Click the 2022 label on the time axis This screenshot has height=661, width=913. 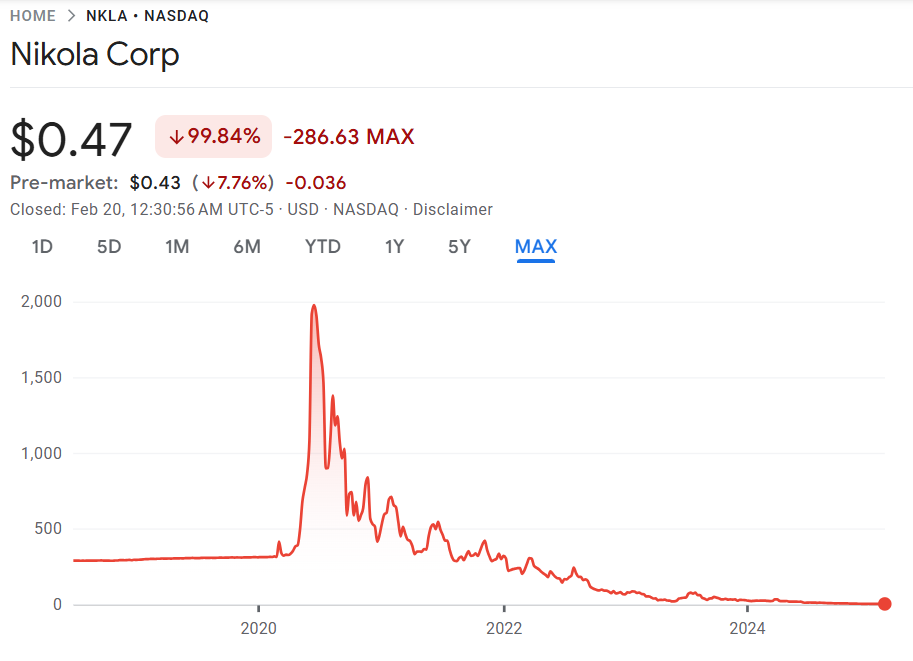tap(504, 629)
